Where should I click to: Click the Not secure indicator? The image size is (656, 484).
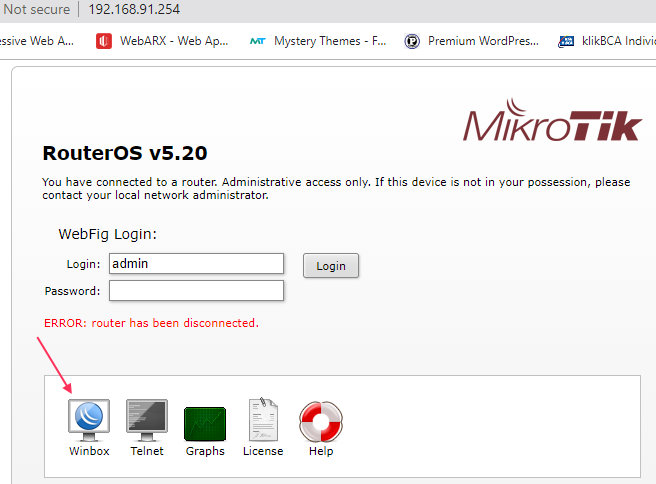(x=36, y=9)
